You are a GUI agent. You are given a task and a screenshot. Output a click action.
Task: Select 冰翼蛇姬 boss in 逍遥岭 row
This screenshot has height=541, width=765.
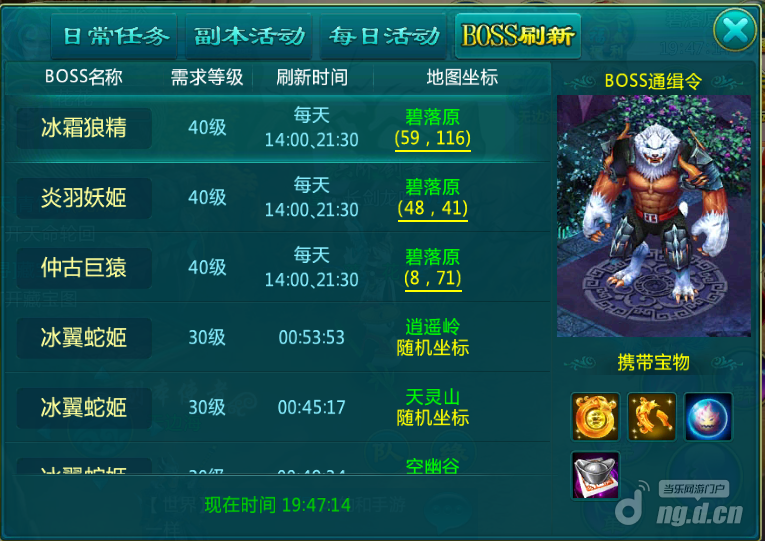pos(84,338)
